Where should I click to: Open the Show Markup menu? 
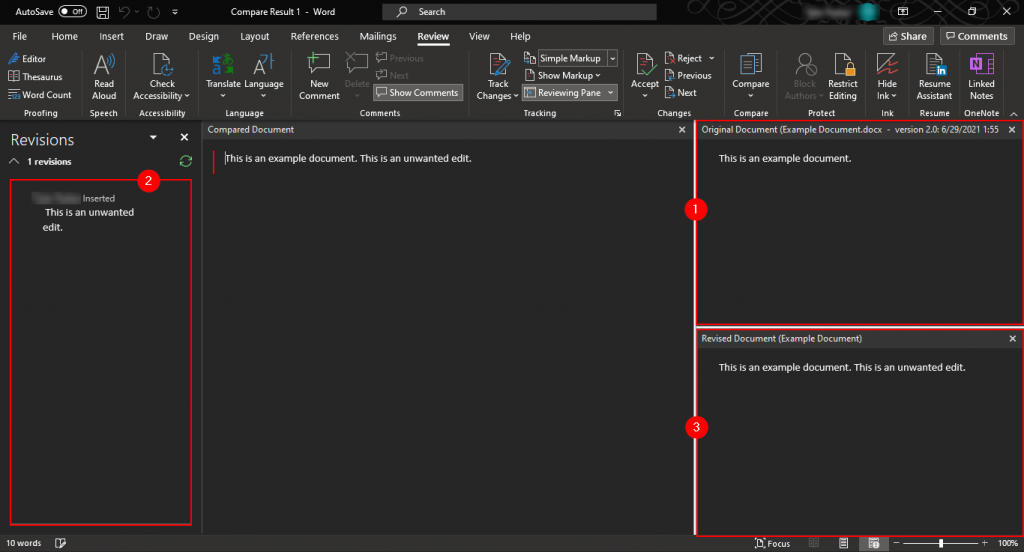563,76
